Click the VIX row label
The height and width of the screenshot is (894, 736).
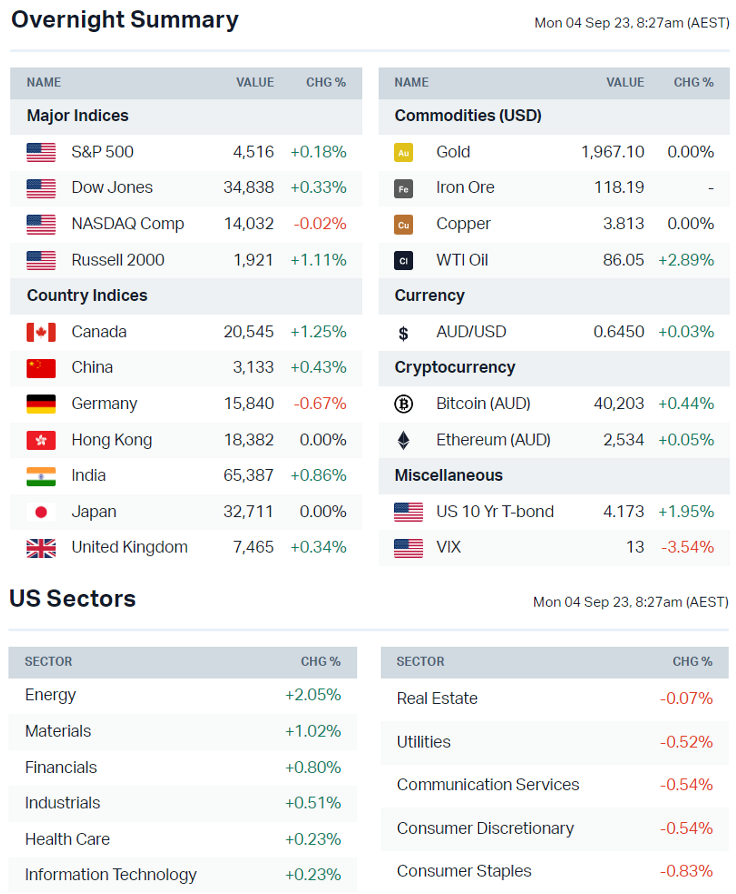(449, 548)
